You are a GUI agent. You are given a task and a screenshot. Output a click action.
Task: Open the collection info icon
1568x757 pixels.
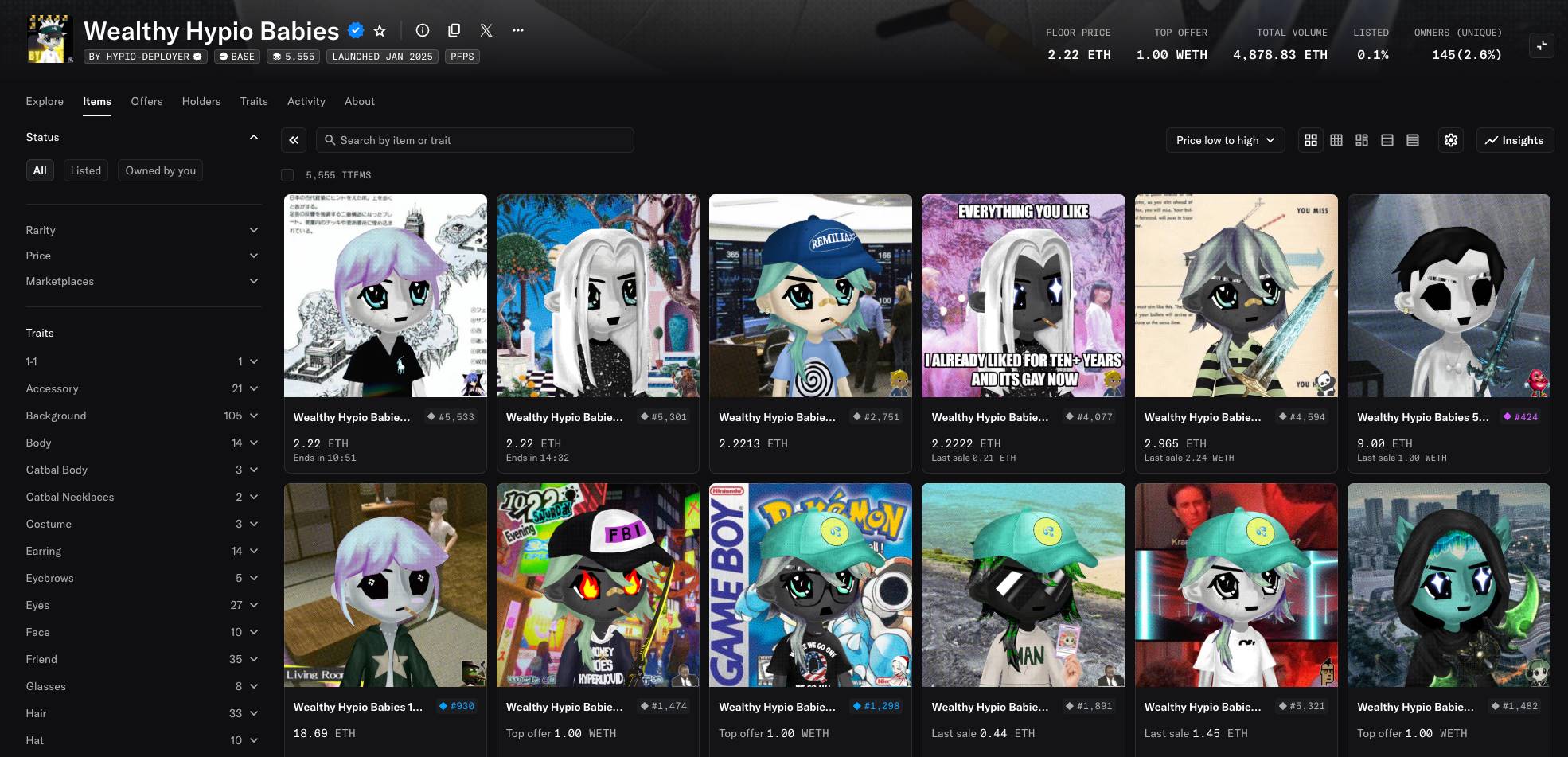(423, 30)
